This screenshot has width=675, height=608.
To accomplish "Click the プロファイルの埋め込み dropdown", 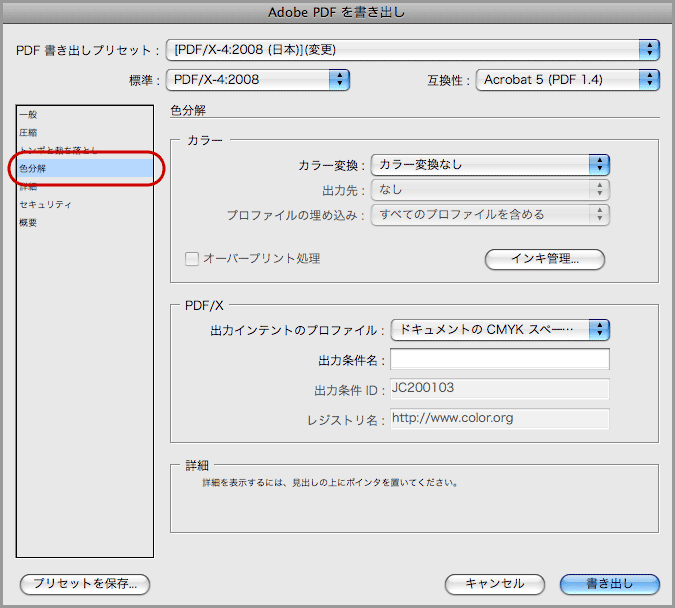I will 490,214.
